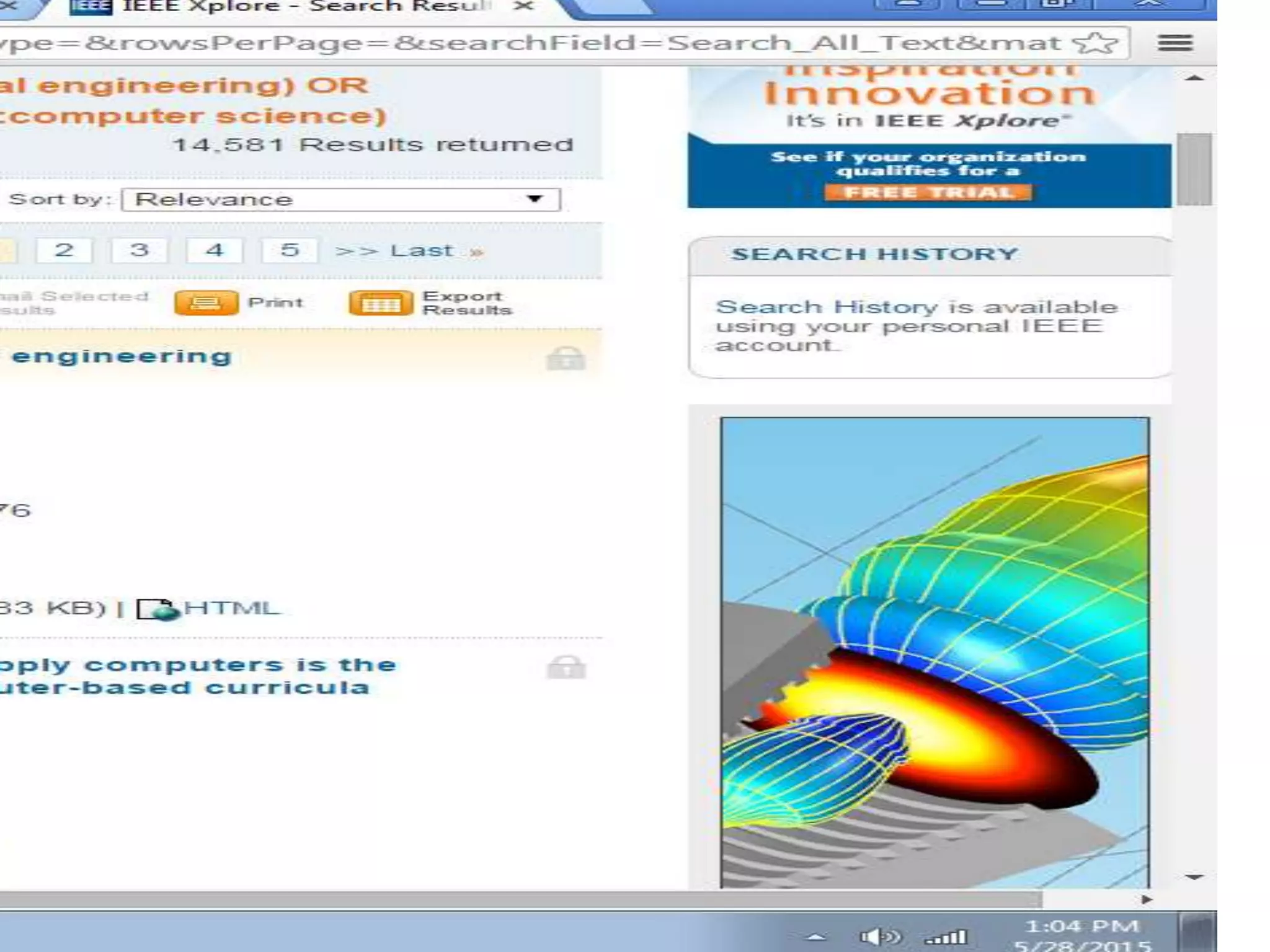
Task: Close the IEEE Xplore tab
Action: [x=525, y=6]
